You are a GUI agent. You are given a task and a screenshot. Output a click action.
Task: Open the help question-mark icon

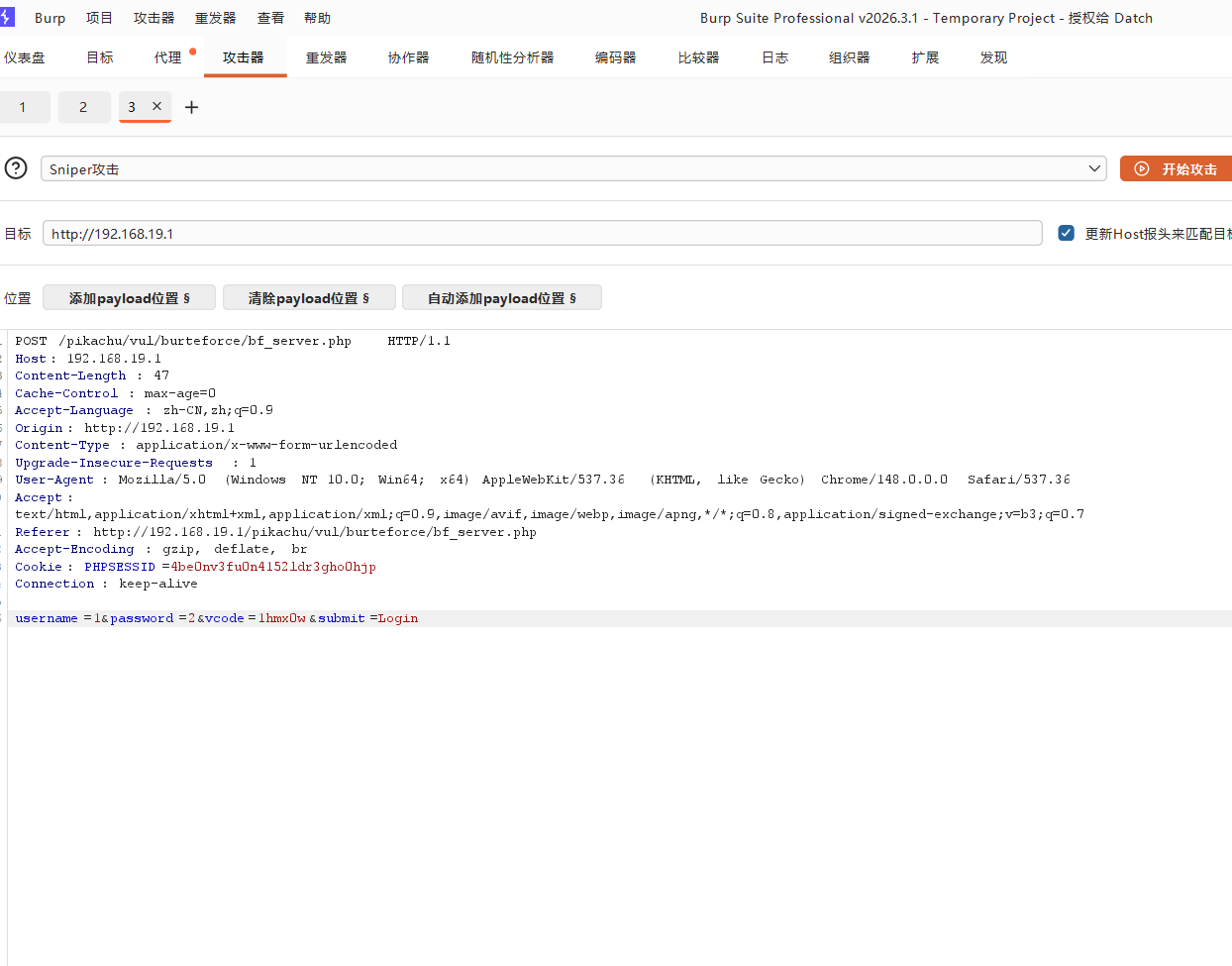(x=16, y=168)
